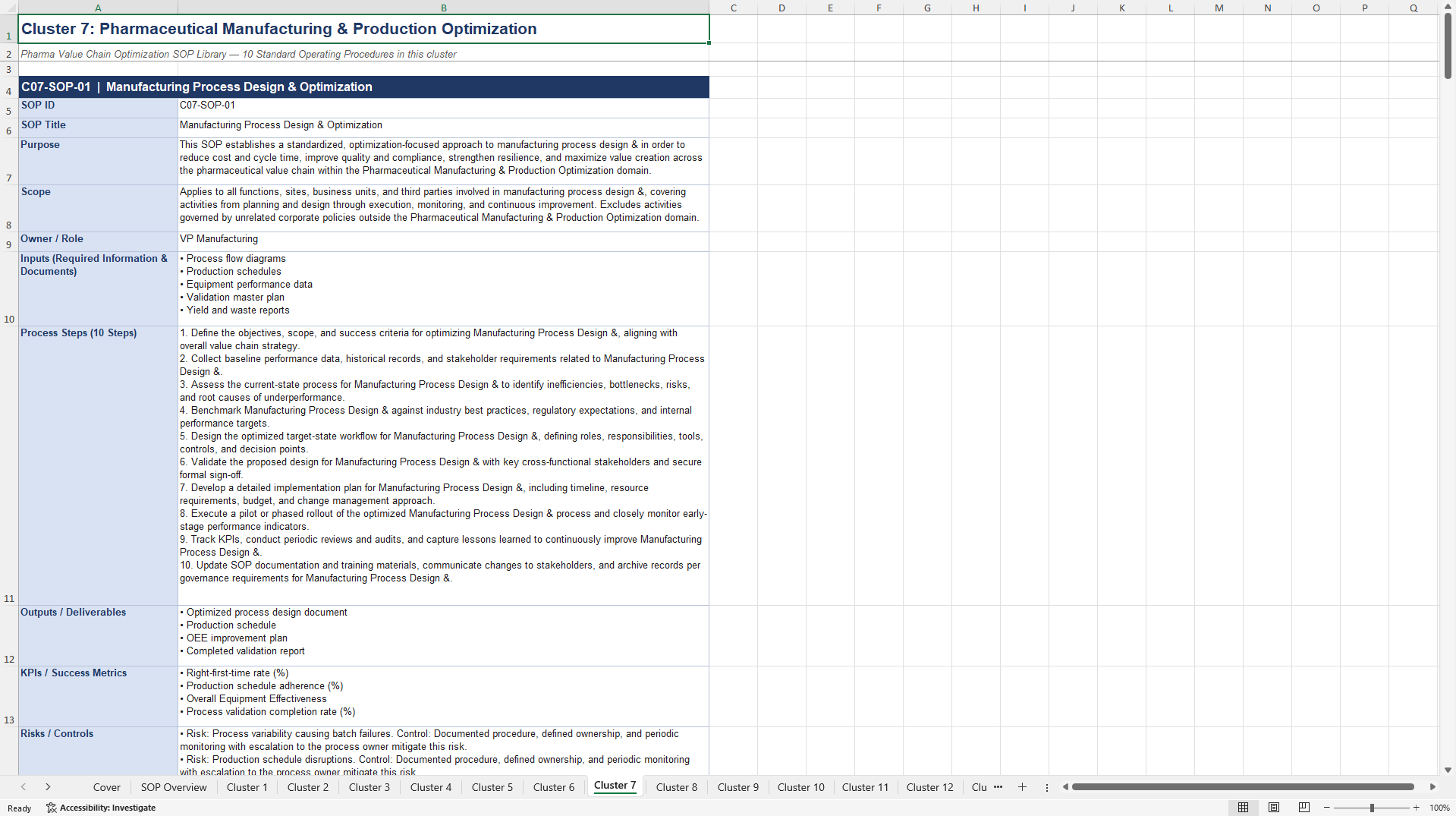Select the SOP ID label cell
The height and width of the screenshot is (816, 1456).
click(98, 108)
